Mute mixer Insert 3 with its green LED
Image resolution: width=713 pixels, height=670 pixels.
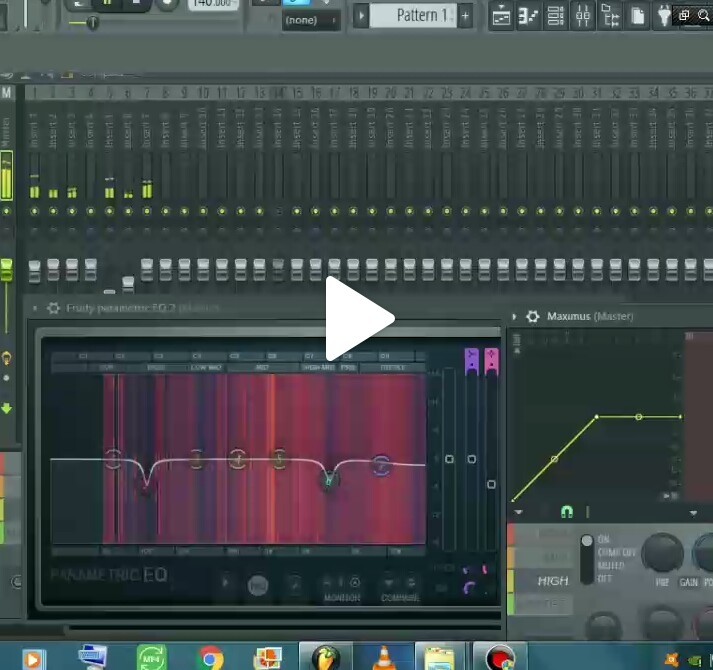pyautogui.click(x=72, y=211)
